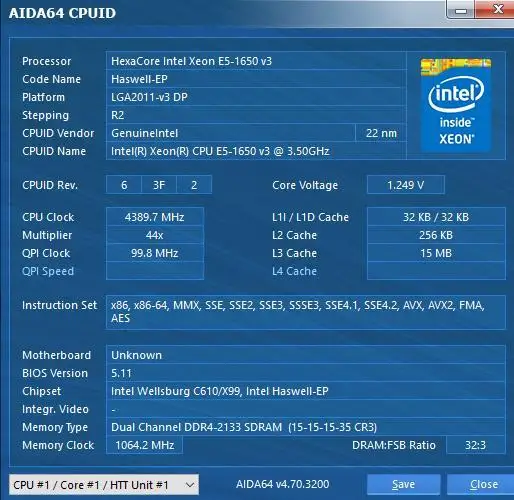Viewport: 514px width, 500px height.
Task: Click the grayed L4 Cache label
Action: (x=294, y=271)
